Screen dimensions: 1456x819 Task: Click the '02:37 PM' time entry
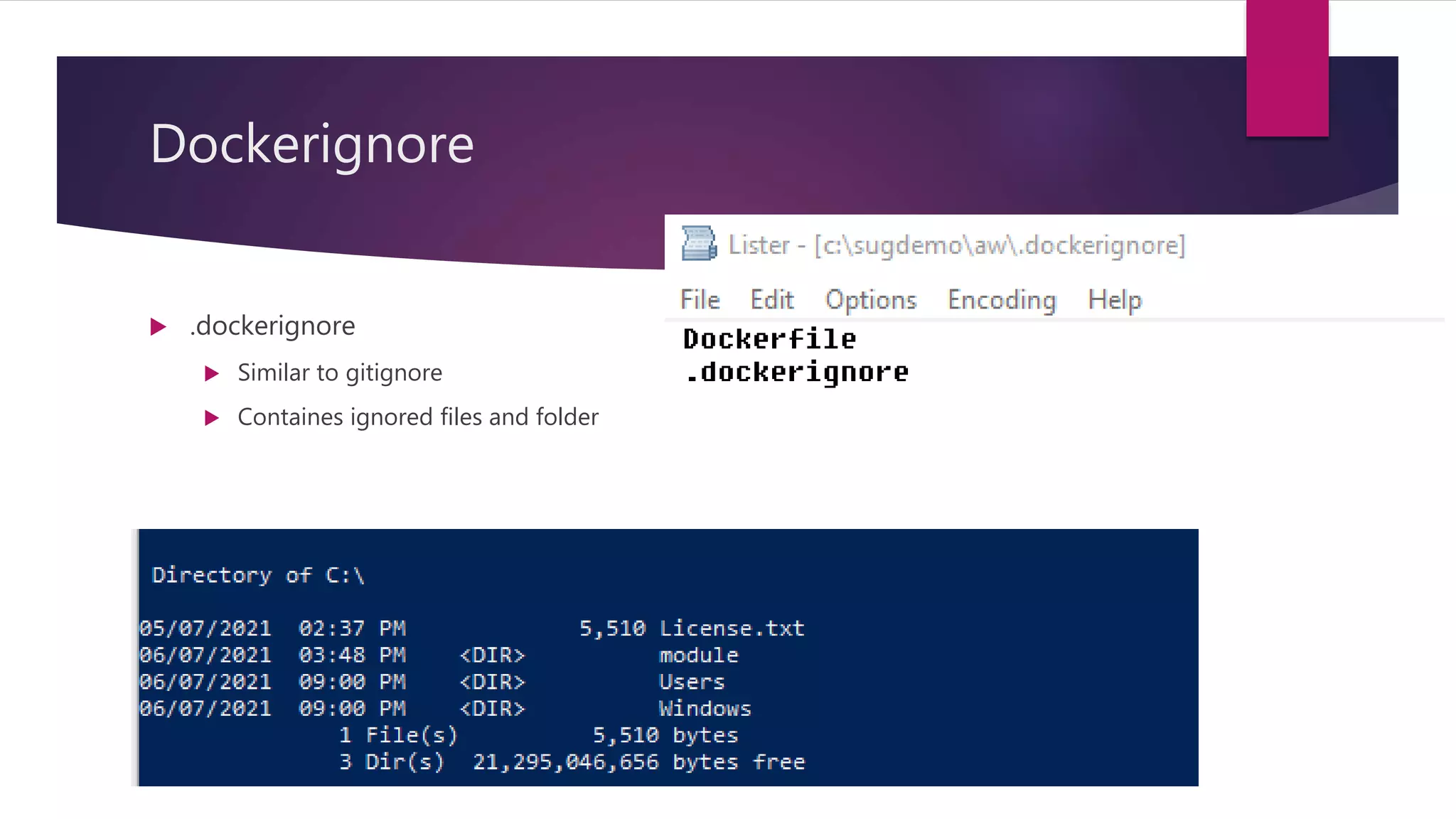pyautogui.click(x=352, y=628)
